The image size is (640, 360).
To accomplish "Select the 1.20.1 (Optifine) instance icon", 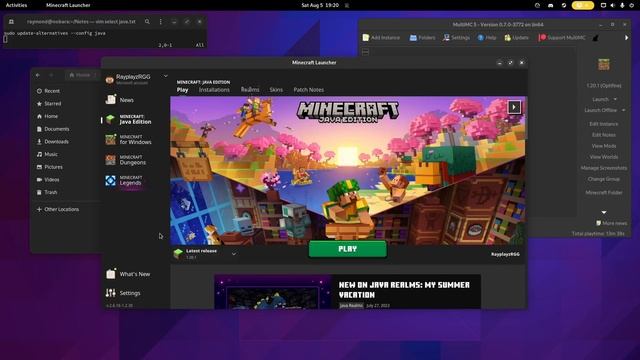I will [x=604, y=64].
